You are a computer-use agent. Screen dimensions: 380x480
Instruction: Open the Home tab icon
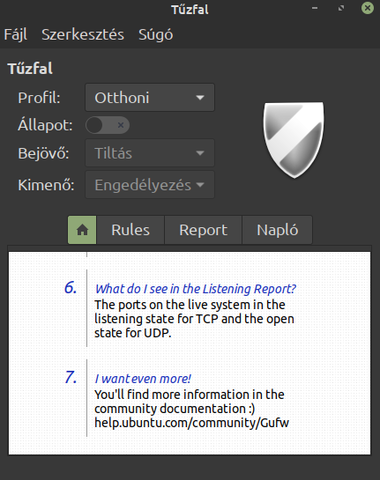coord(82,230)
